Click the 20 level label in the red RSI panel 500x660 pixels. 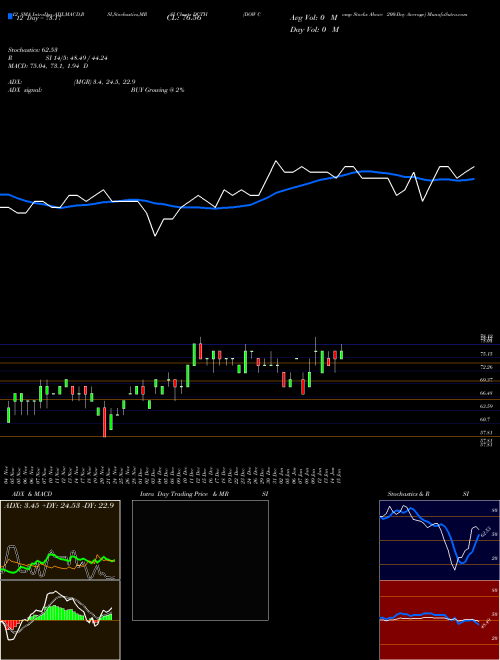point(495,639)
